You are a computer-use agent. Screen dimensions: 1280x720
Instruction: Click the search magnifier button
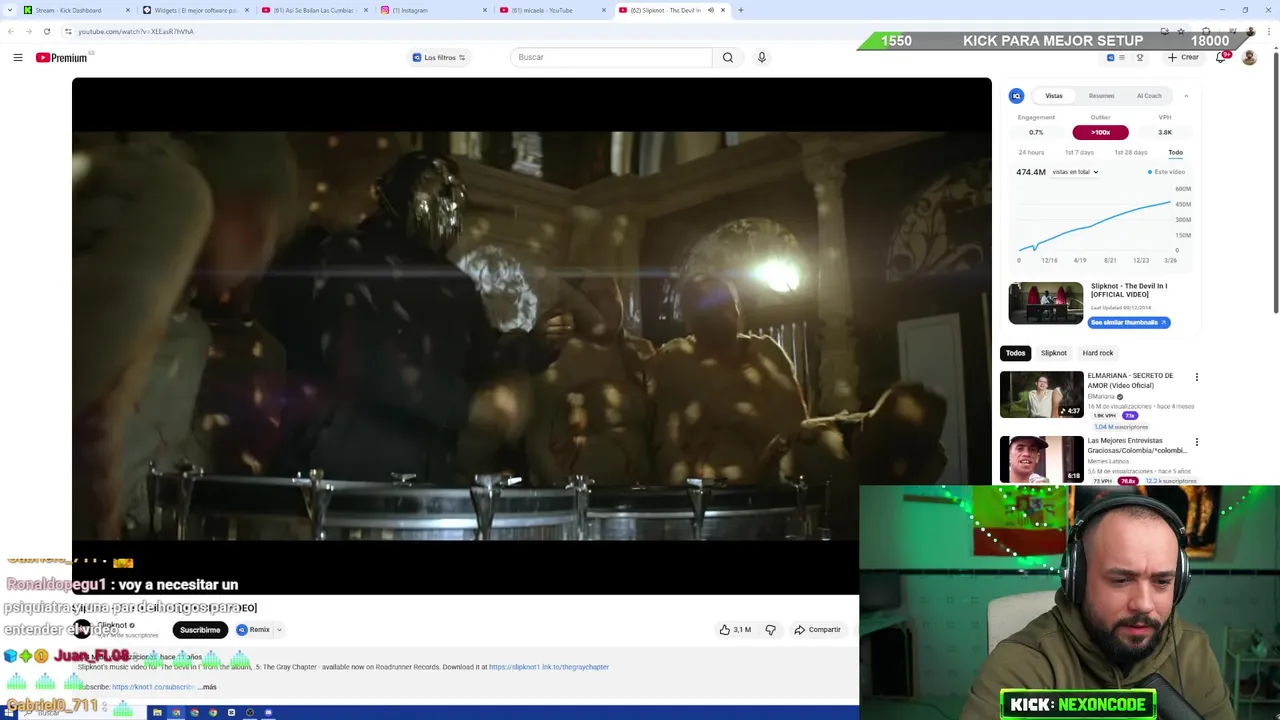[728, 57]
